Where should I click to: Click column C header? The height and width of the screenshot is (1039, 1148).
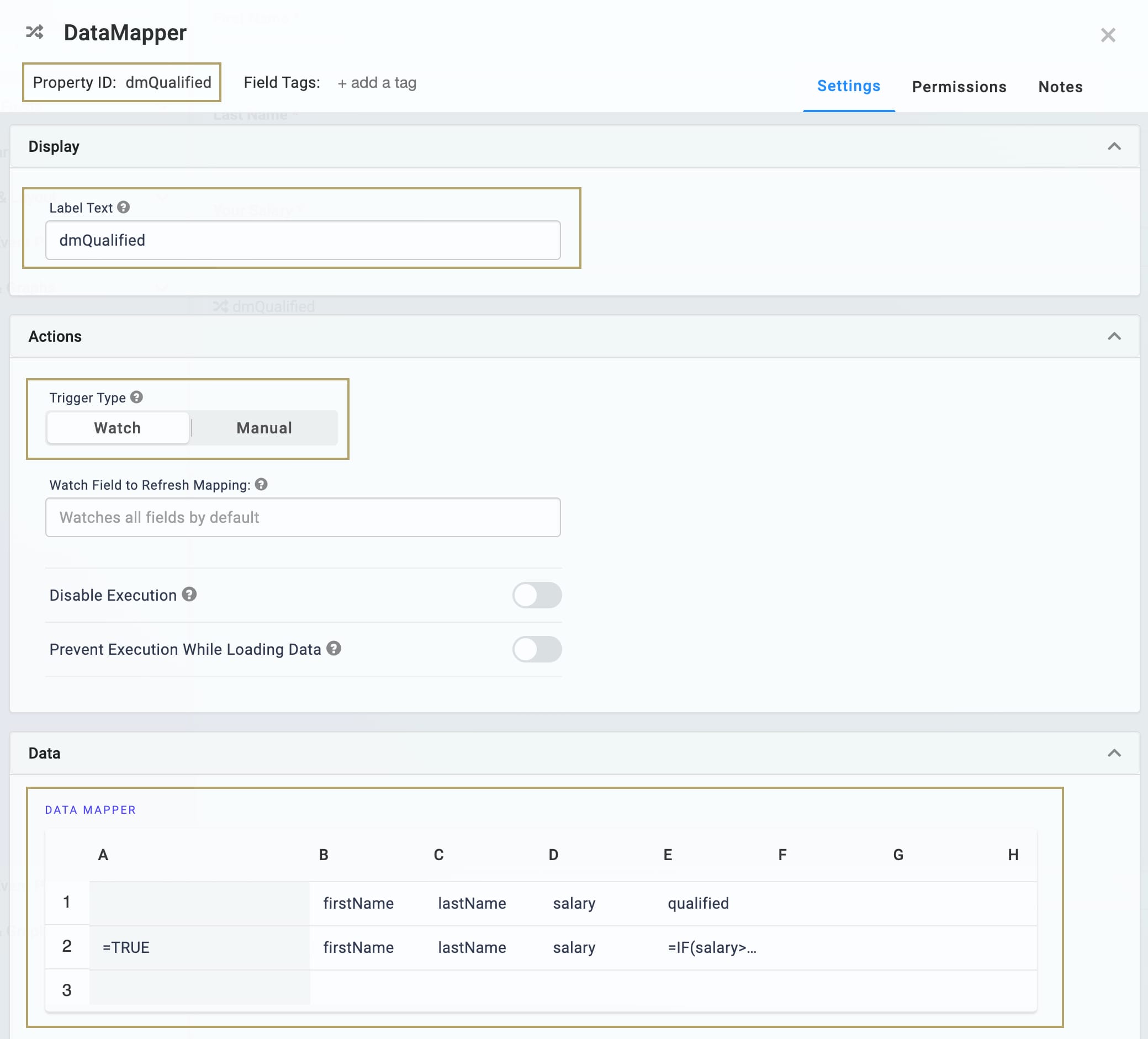(438, 855)
